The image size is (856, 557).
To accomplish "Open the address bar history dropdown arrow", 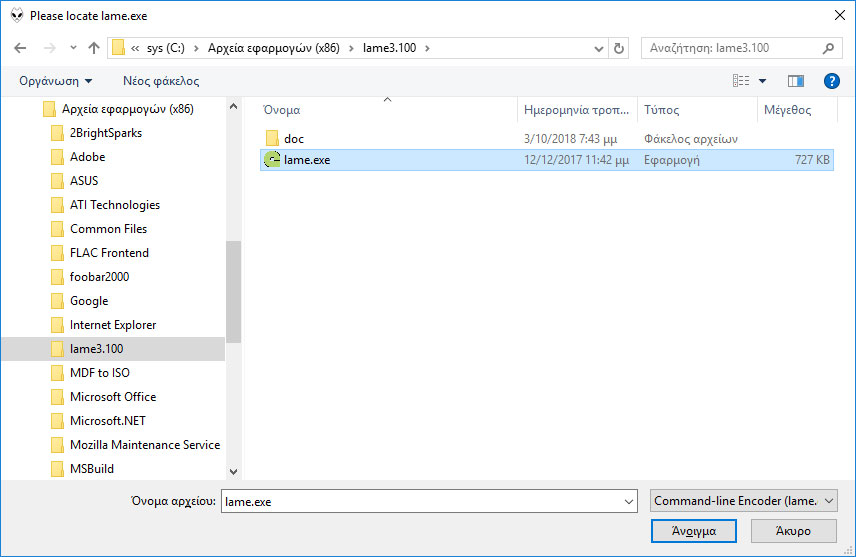I will click(x=599, y=48).
